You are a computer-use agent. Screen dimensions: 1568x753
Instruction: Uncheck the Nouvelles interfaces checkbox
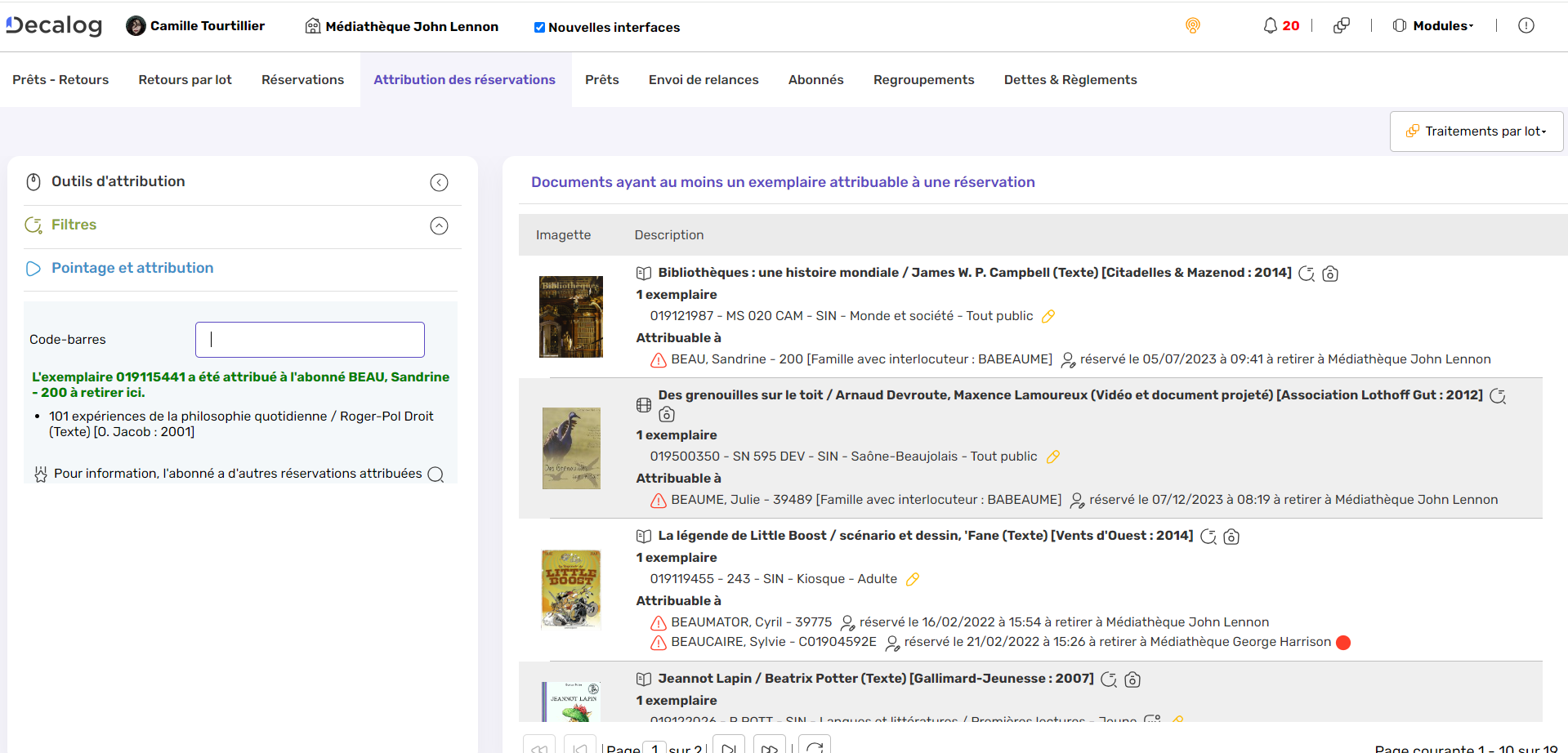click(539, 27)
